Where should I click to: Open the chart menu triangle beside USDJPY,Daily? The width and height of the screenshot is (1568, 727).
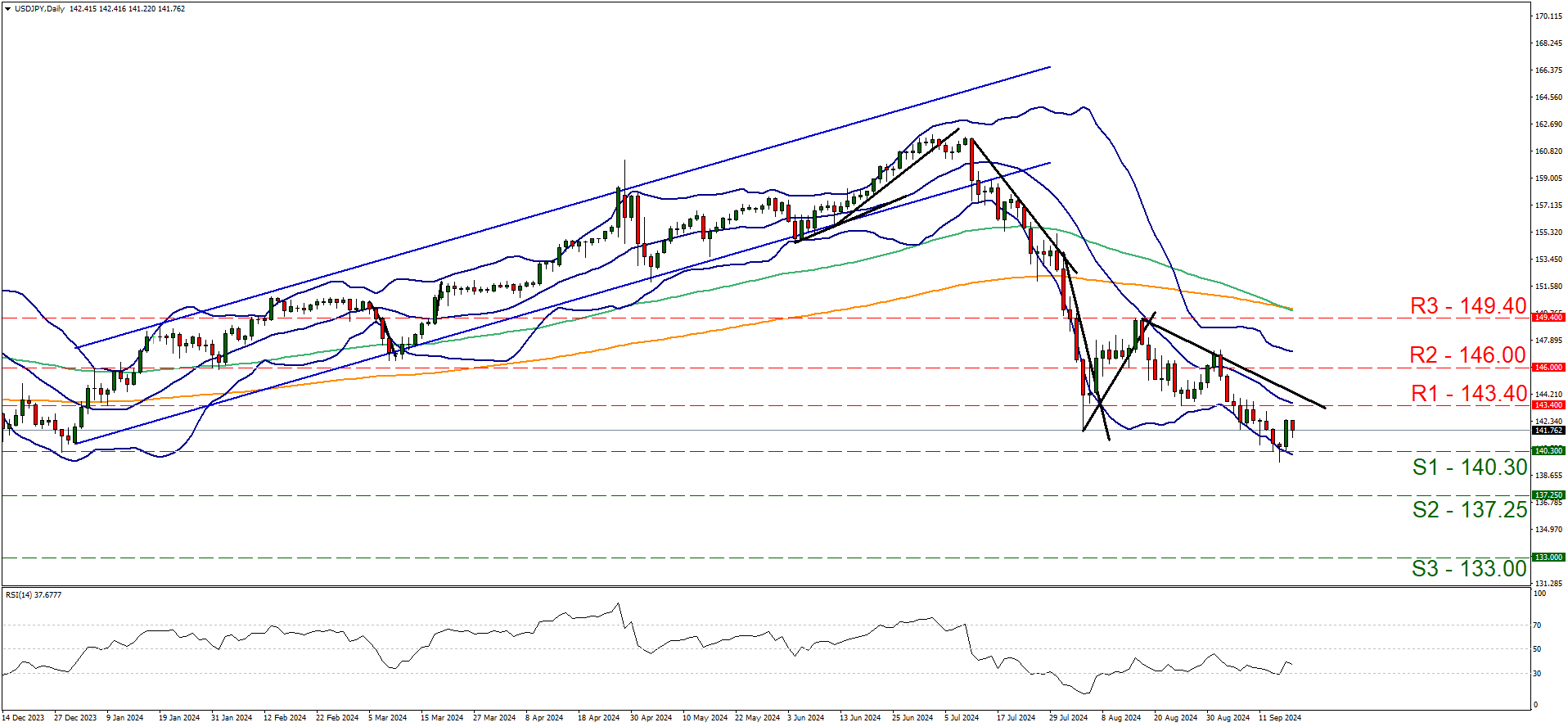point(7,9)
